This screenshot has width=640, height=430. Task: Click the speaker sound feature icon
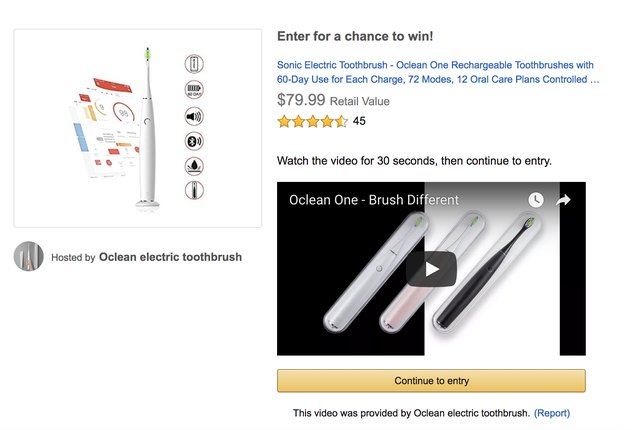(x=194, y=117)
